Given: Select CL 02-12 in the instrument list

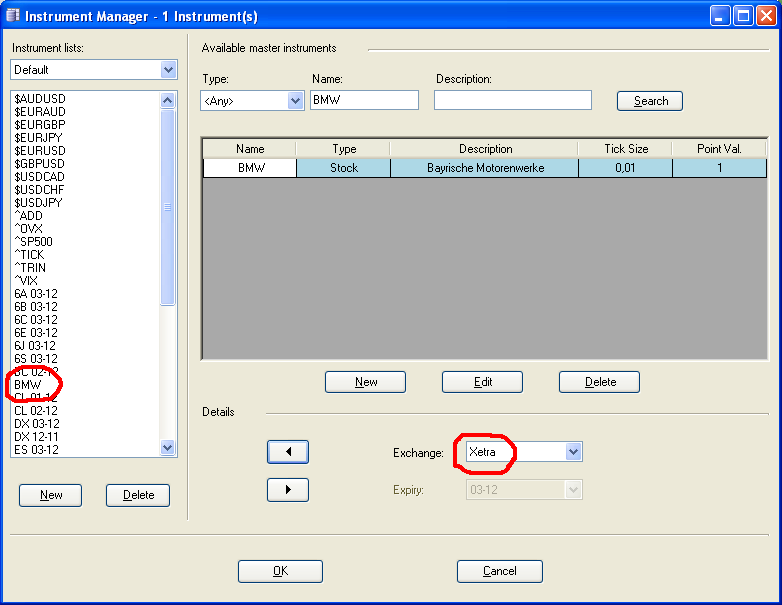Looking at the screenshot, I should (36, 410).
